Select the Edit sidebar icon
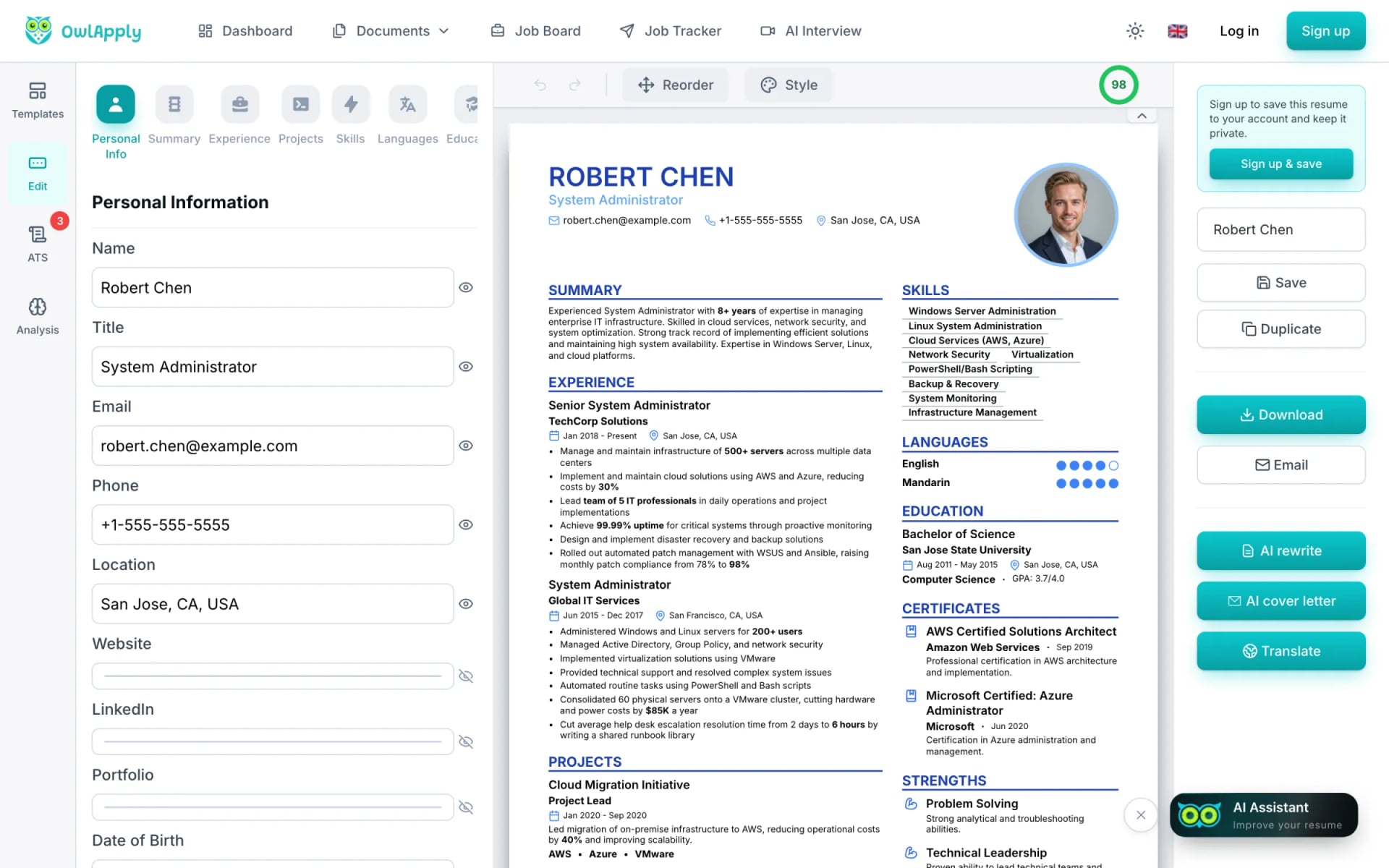The width and height of the screenshot is (1389, 868). 38,174
